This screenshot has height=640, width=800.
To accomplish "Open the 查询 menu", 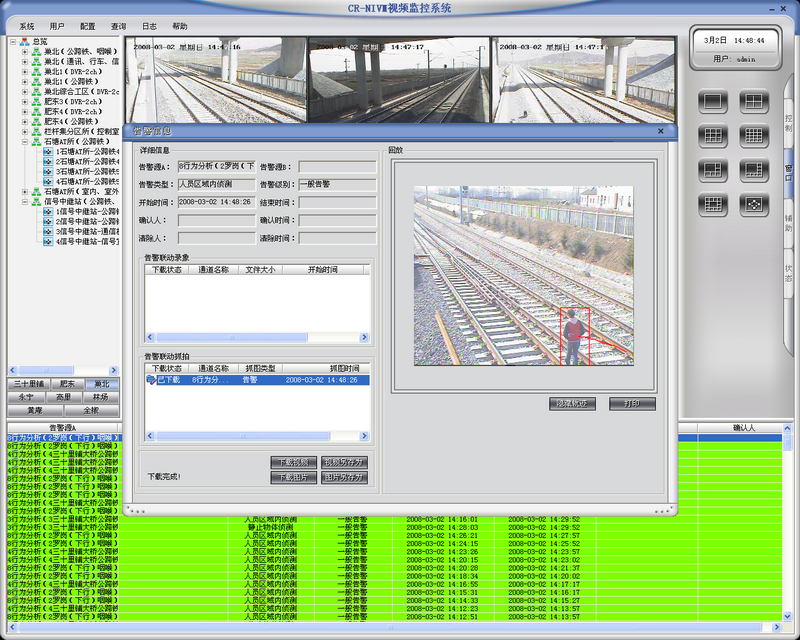I will 118,26.
